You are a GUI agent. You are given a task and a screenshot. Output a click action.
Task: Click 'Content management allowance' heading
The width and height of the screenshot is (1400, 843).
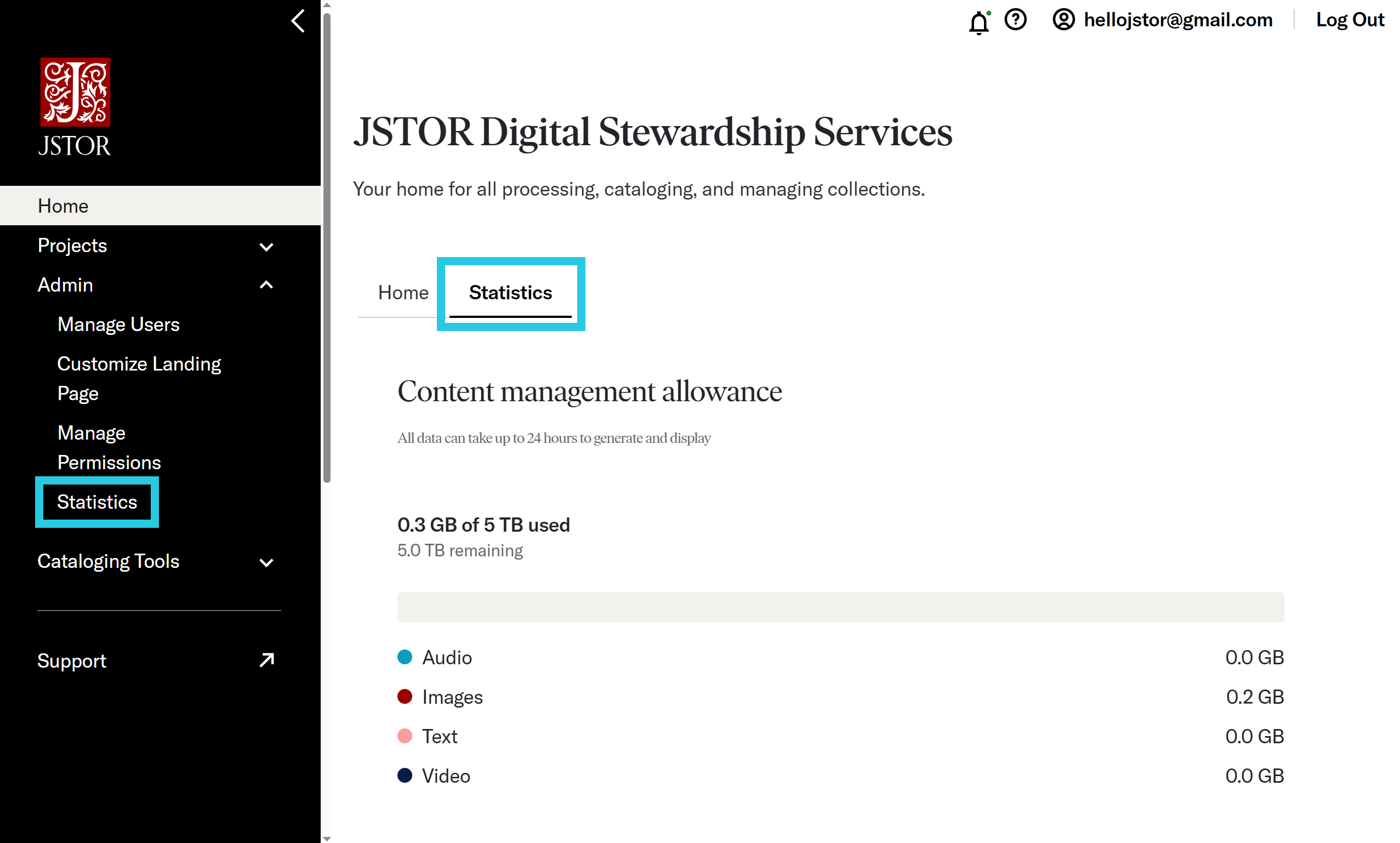click(589, 392)
